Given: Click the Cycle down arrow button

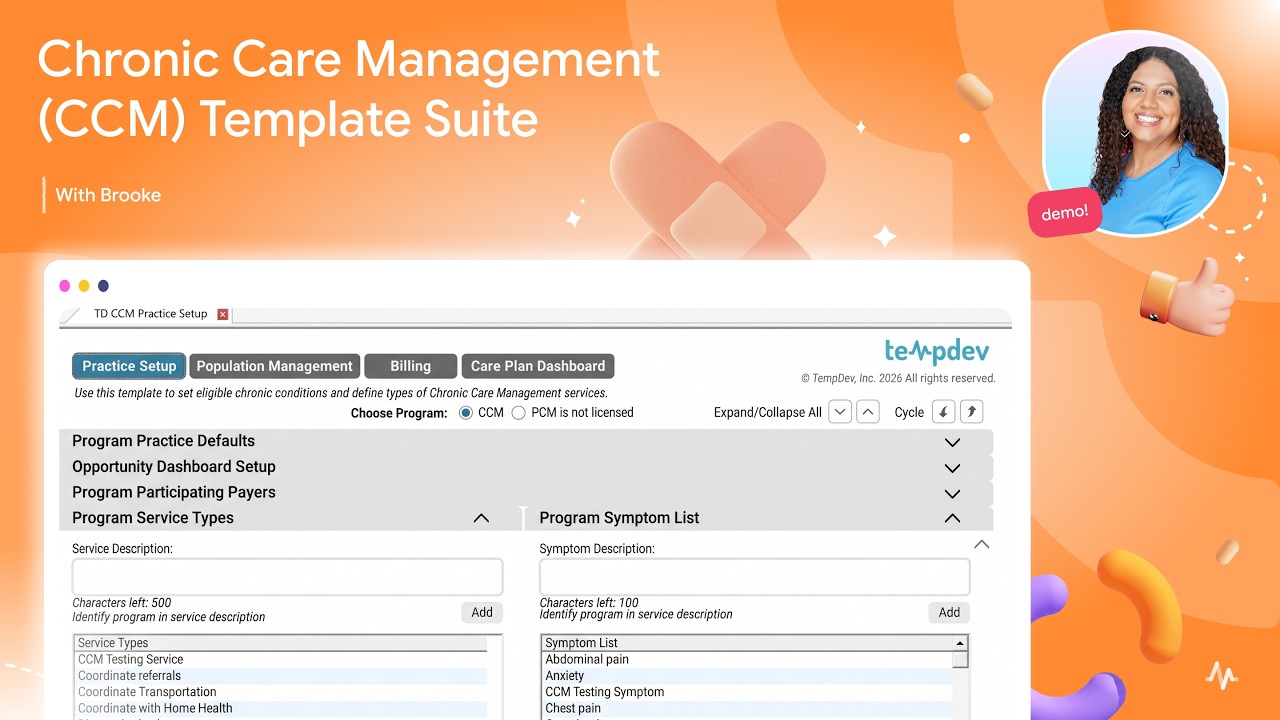Looking at the screenshot, I should [943, 412].
